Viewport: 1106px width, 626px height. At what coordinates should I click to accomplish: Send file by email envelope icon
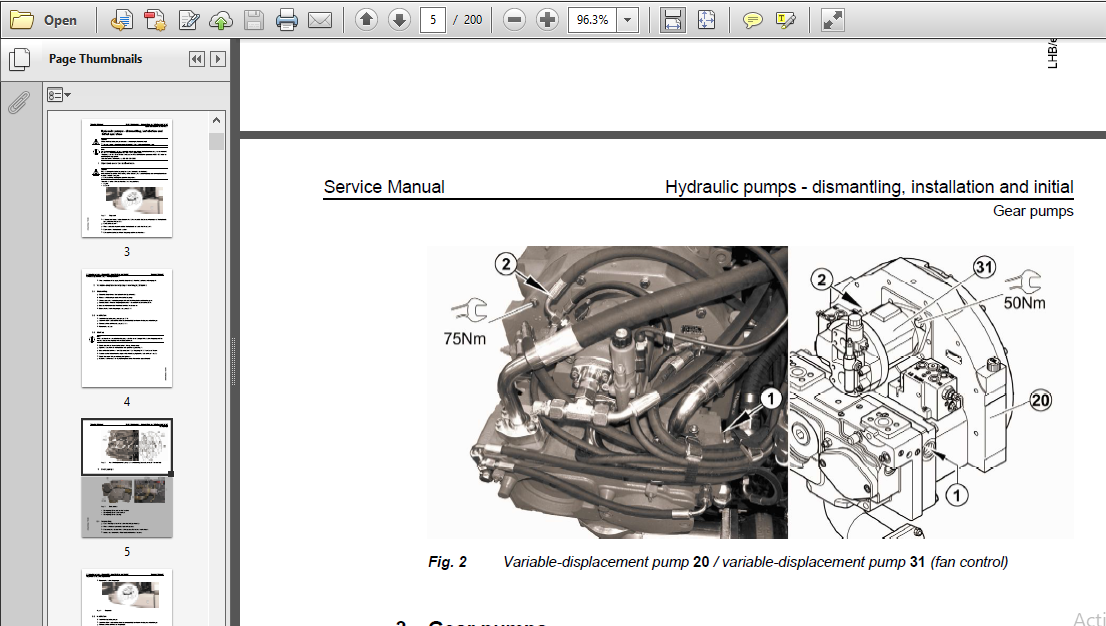tap(320, 20)
